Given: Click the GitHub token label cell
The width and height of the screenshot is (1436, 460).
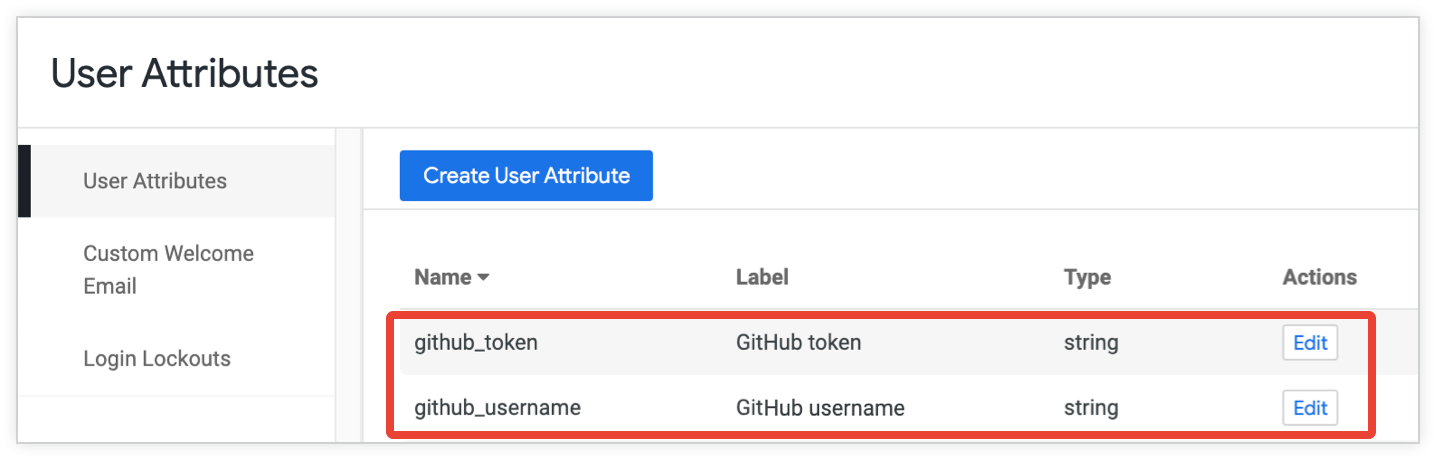Looking at the screenshot, I should 798,343.
